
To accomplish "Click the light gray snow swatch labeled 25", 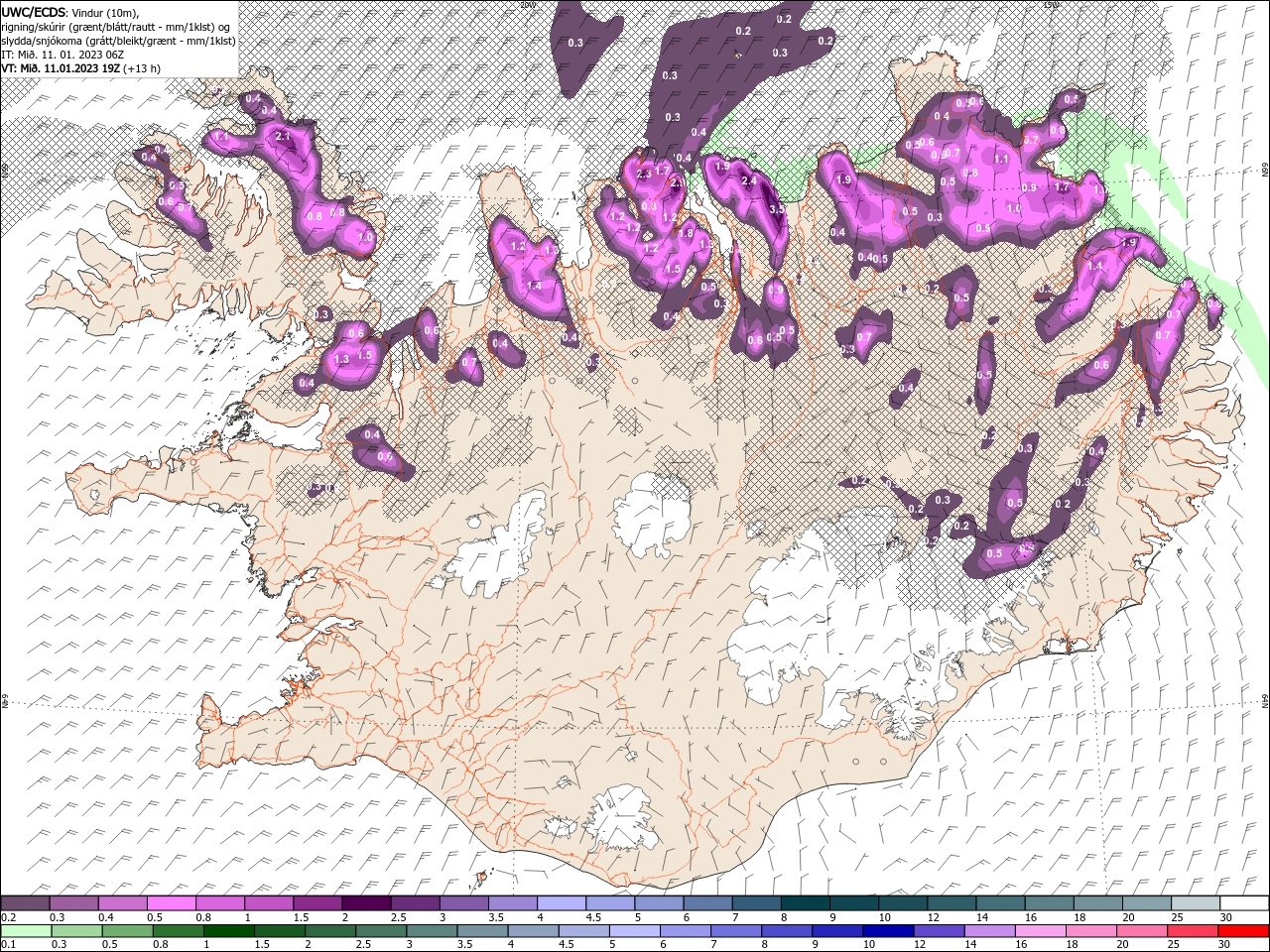I will 1194,902.
